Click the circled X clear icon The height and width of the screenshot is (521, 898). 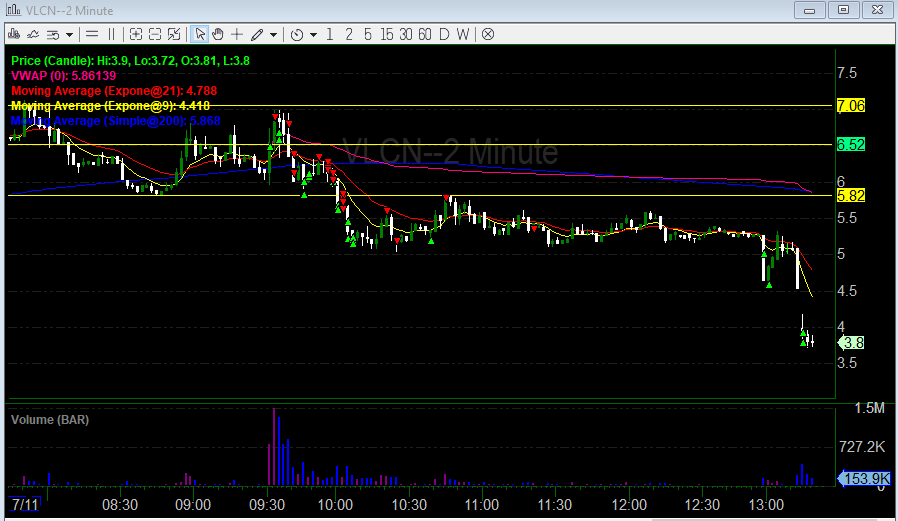pos(488,34)
